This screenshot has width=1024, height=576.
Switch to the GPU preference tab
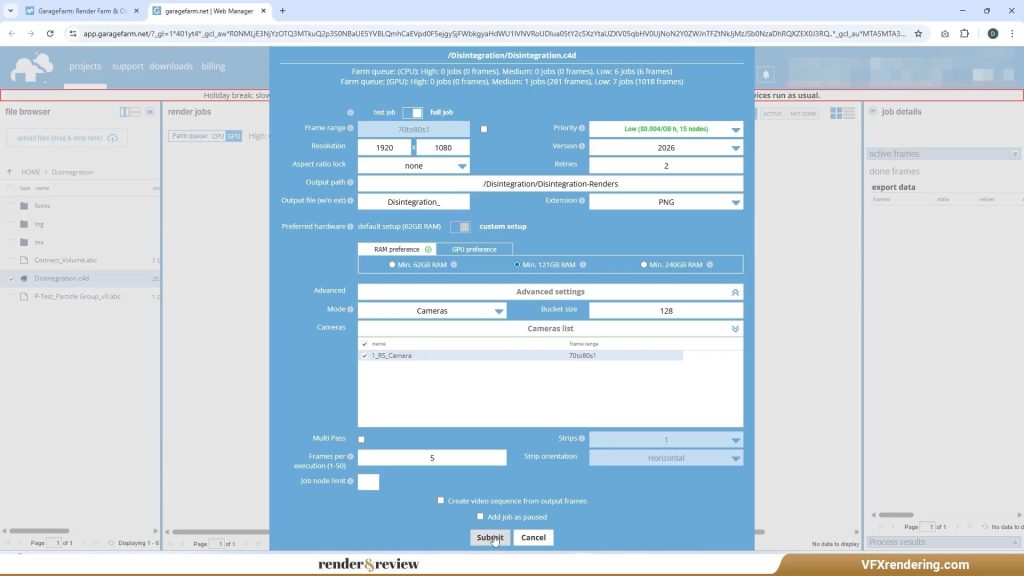coord(474,249)
